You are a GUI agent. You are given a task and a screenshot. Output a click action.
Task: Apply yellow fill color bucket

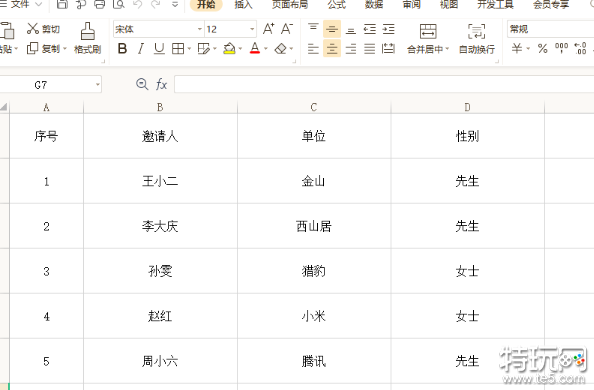229,49
